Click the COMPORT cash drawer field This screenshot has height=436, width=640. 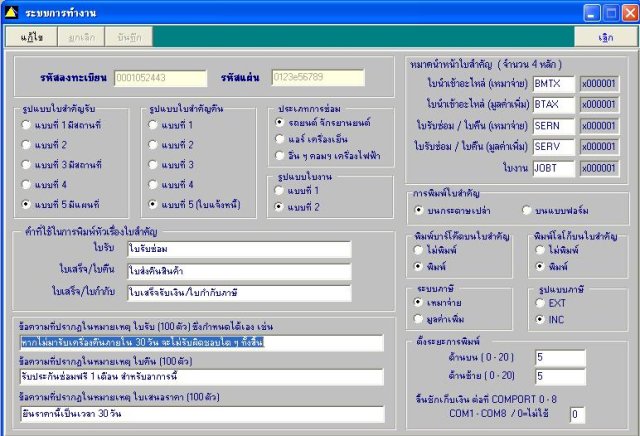pyautogui.click(x=577, y=414)
